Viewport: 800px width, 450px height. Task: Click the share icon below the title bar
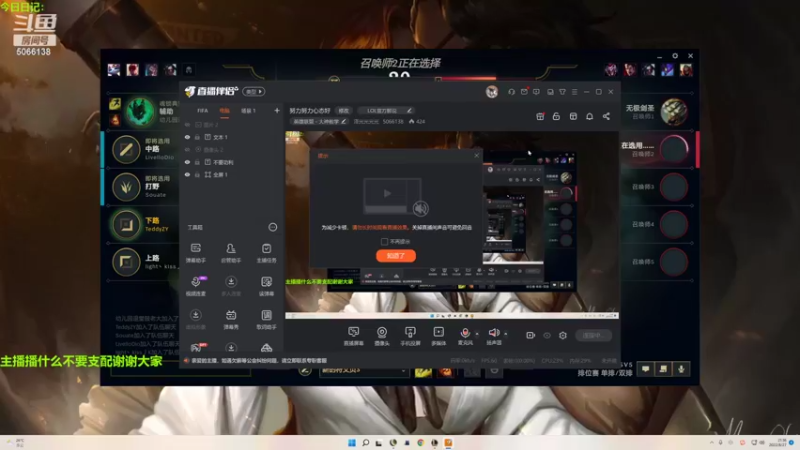[606, 116]
